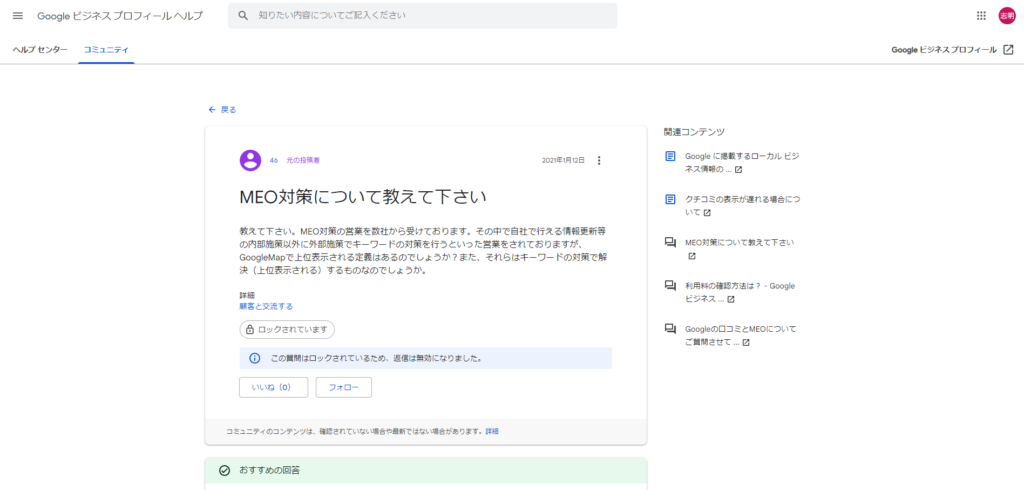Screen dimensions: 1024x490
Task: Open the 顧客と交流する category link
Action: [266, 306]
